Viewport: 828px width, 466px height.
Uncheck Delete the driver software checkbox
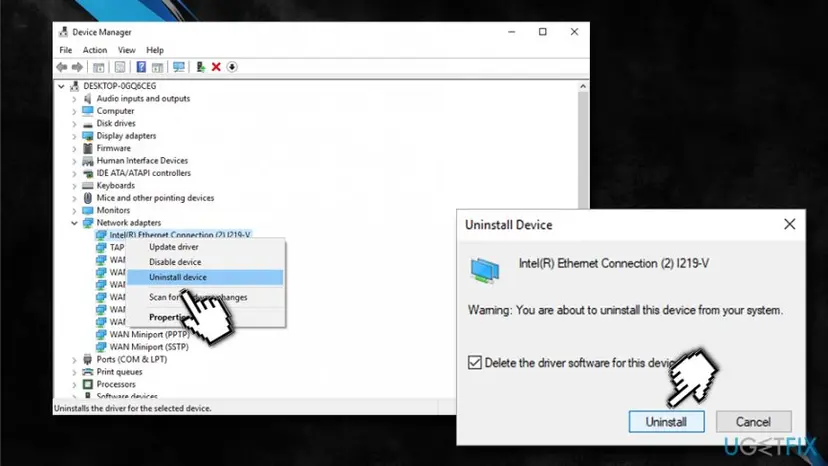475,362
